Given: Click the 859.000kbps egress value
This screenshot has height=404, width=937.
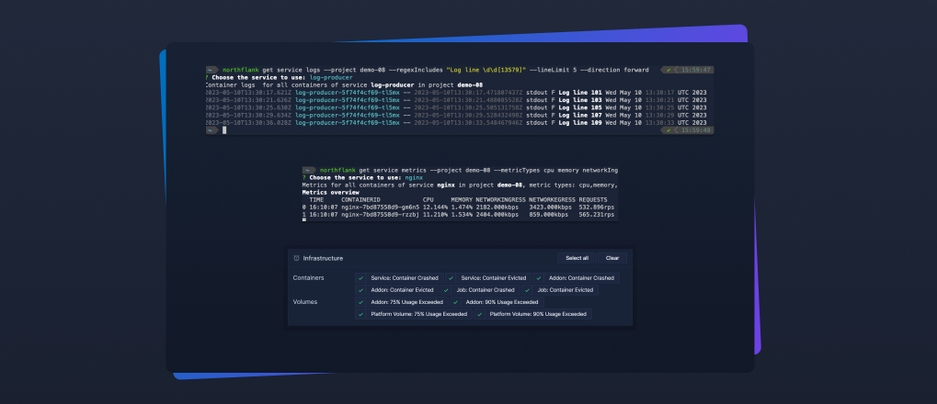Looking at the screenshot, I should [550, 215].
